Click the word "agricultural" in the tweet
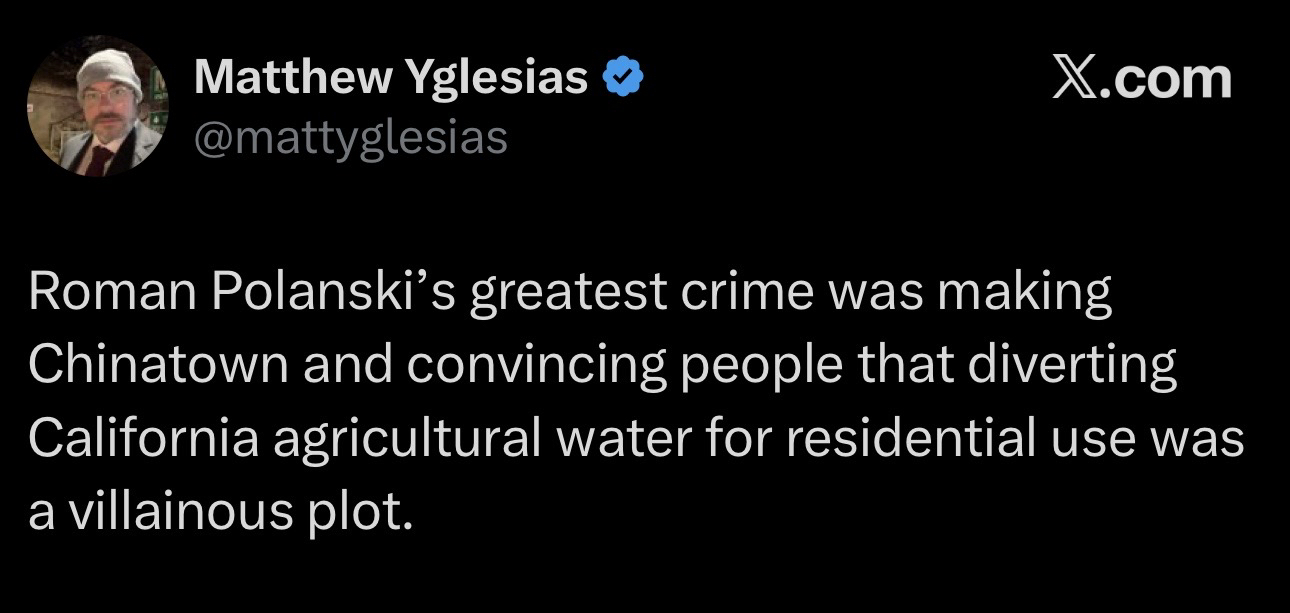The width and height of the screenshot is (1290, 613). pyautogui.click(x=406, y=440)
